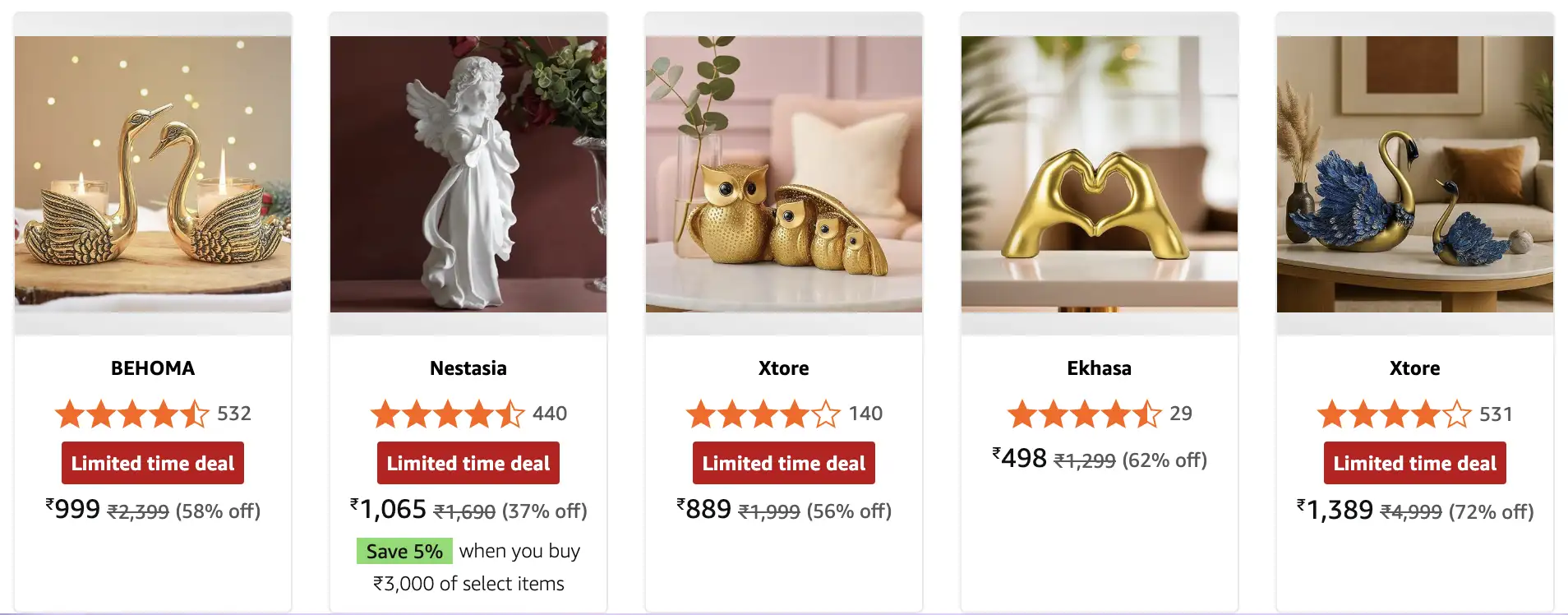Screen dimensions: 1568x615
Task: View the 29 ratings for Ekhasa heart hands
Action: coord(1181,414)
